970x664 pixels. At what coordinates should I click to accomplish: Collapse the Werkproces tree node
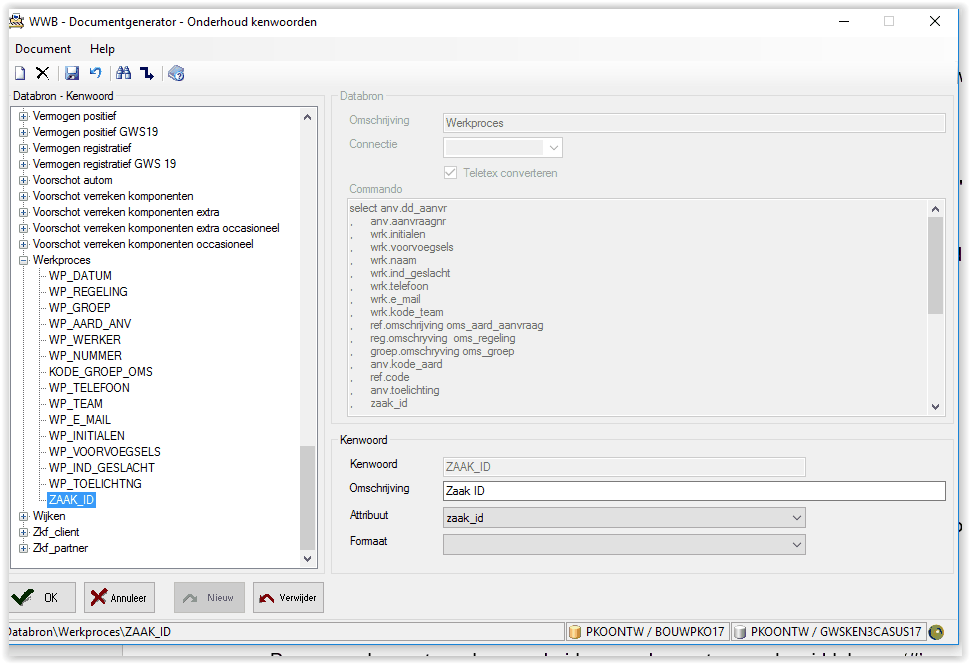tap(24, 261)
